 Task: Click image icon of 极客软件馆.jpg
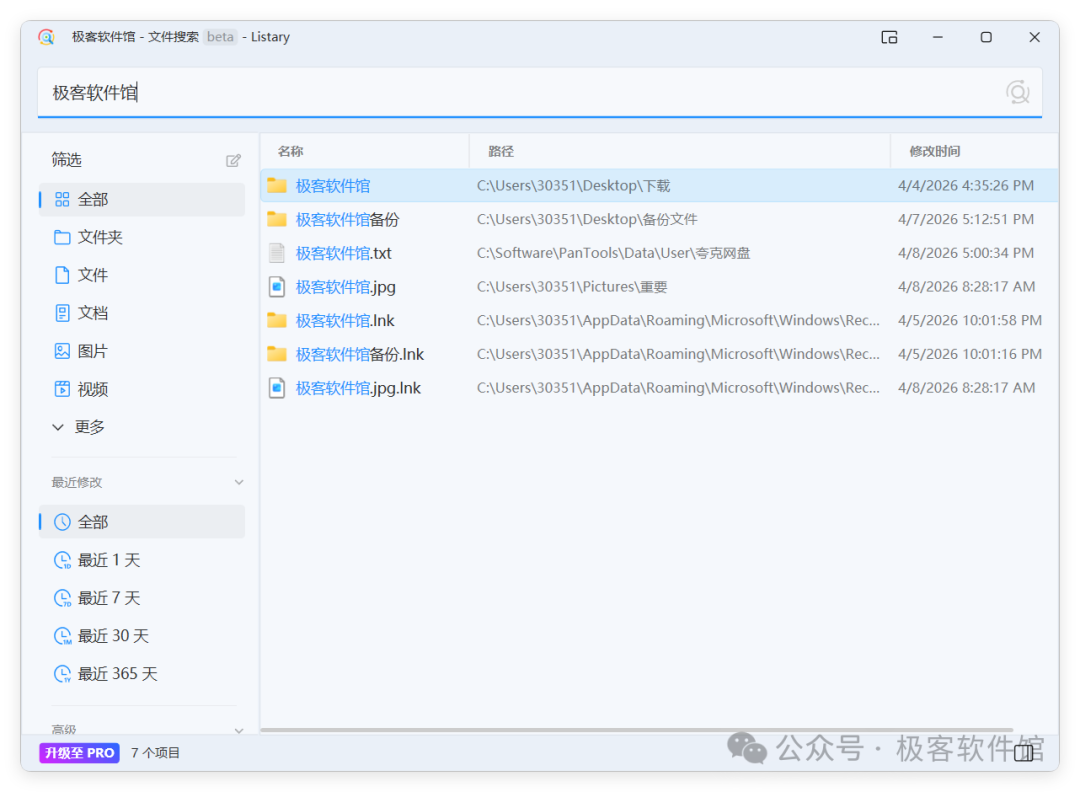pyautogui.click(x=277, y=286)
